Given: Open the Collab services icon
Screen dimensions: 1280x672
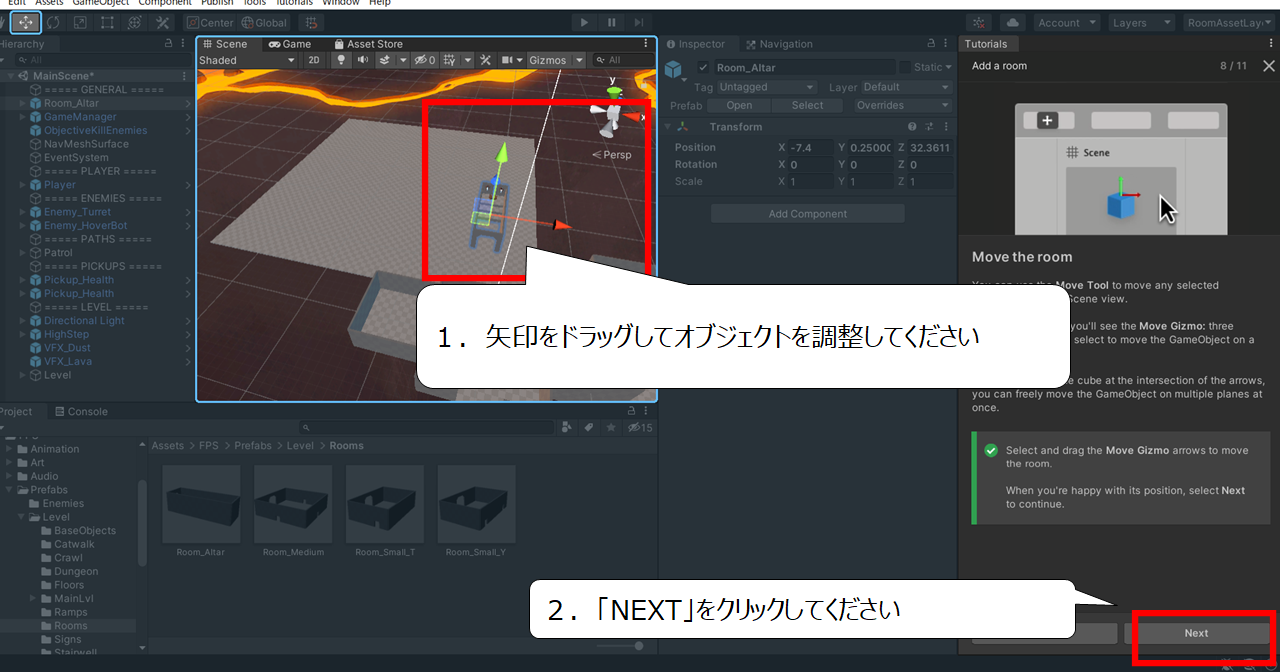Looking at the screenshot, I should [979, 22].
